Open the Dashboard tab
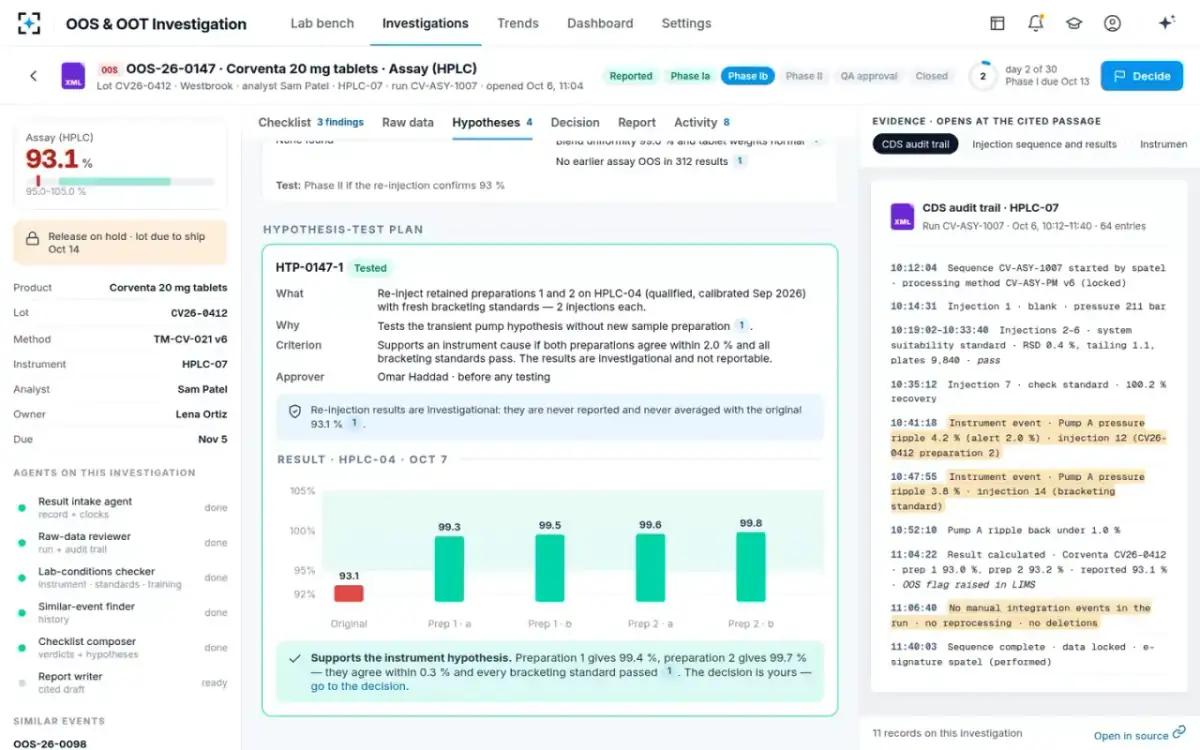This screenshot has height=750, width=1200. pos(600,23)
